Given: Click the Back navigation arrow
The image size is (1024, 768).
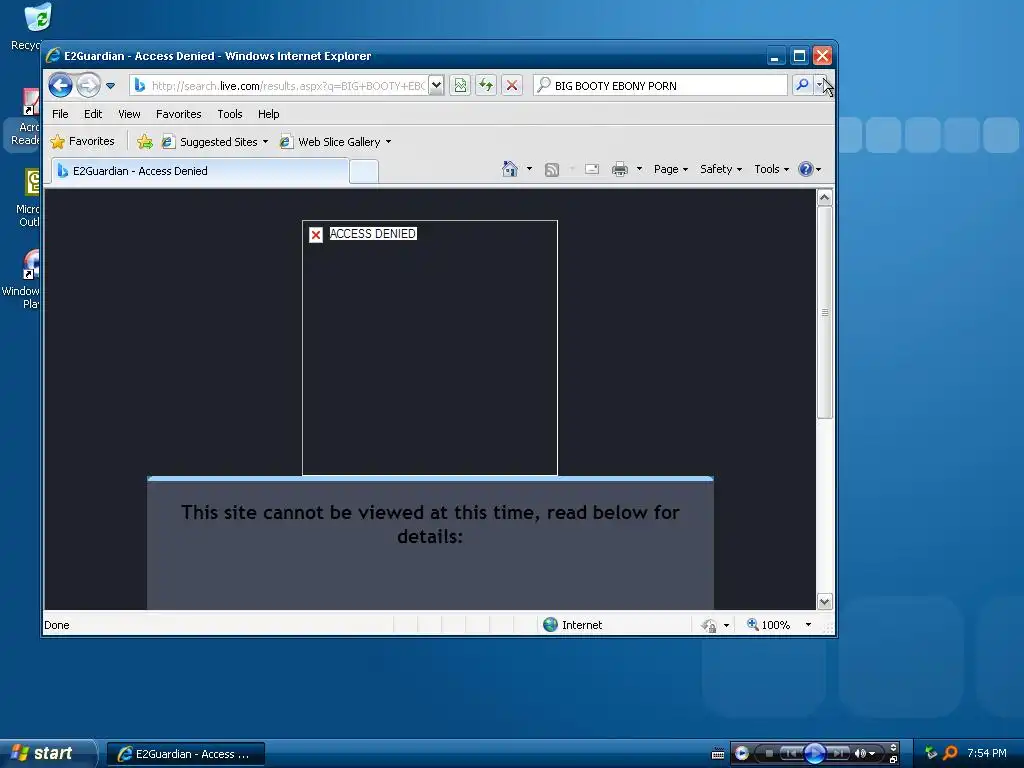Looking at the screenshot, I should pyautogui.click(x=60, y=85).
